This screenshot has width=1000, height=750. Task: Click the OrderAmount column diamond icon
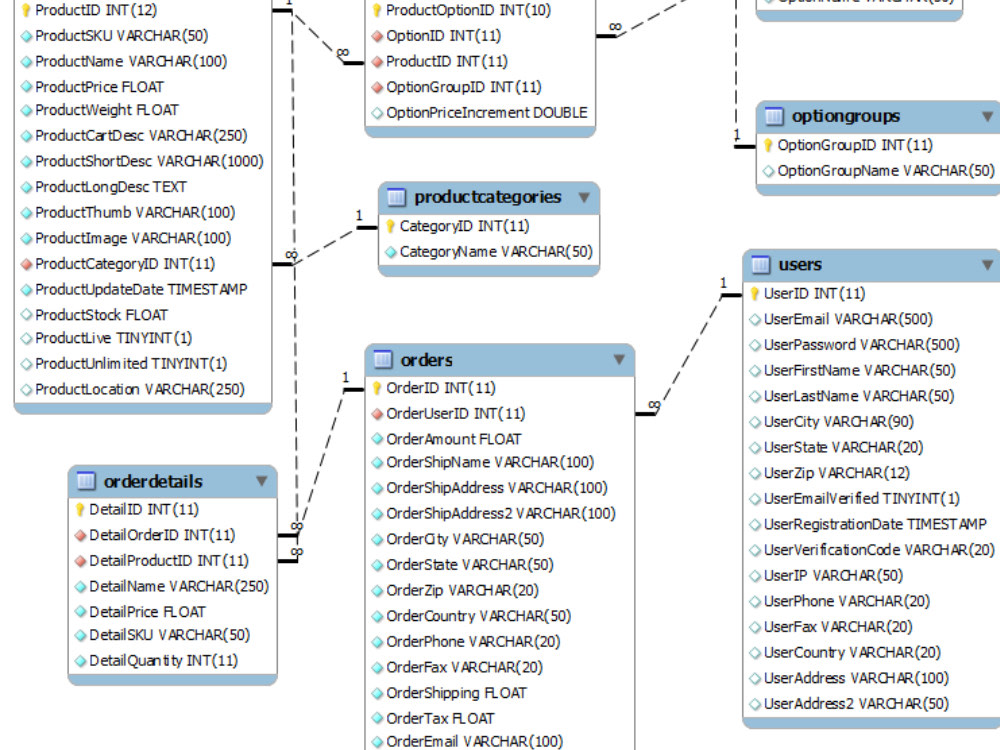377,439
